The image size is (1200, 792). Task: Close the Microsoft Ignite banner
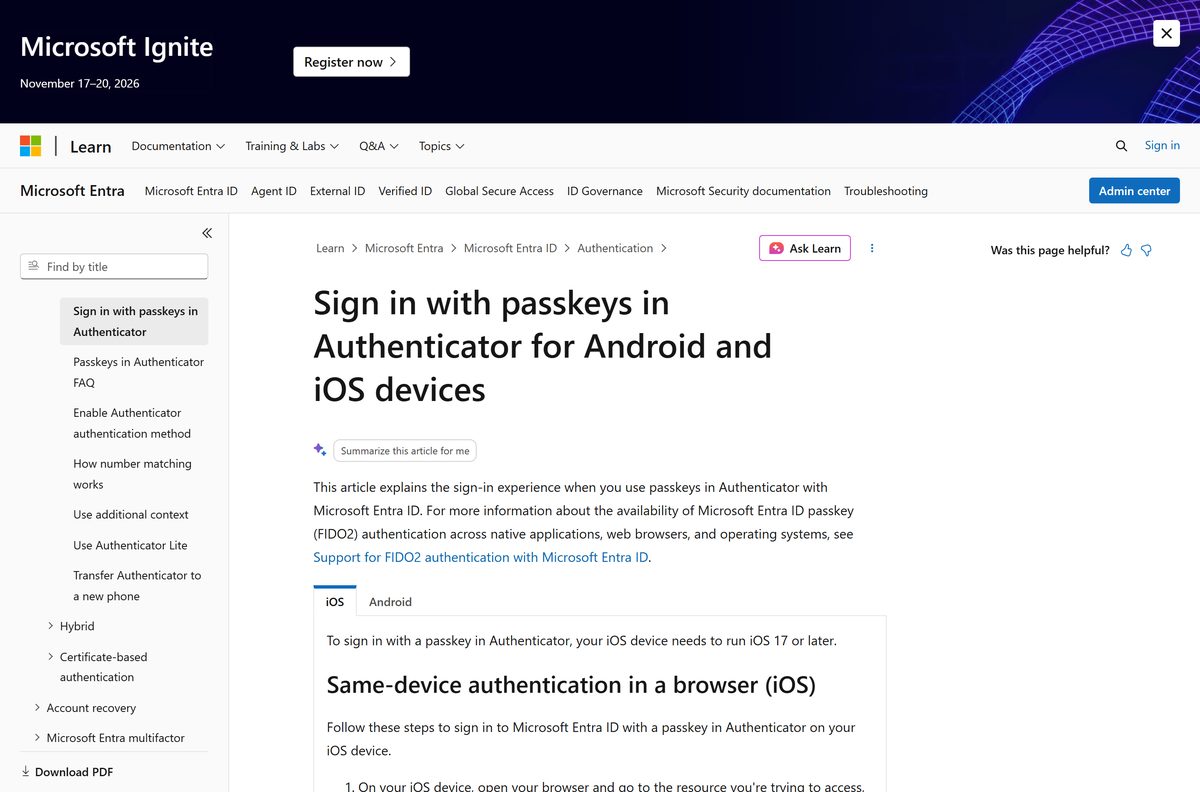[1166, 33]
